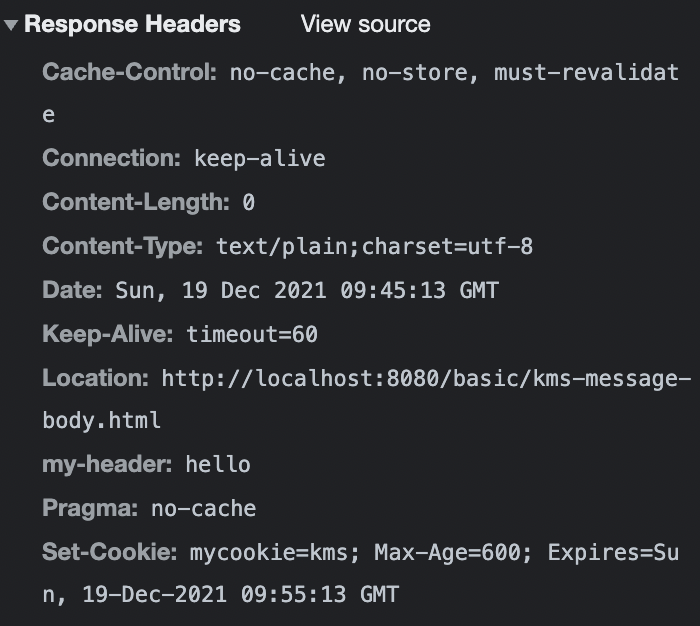Select the timeout=60 value
The image size is (700, 626).
tap(252, 334)
